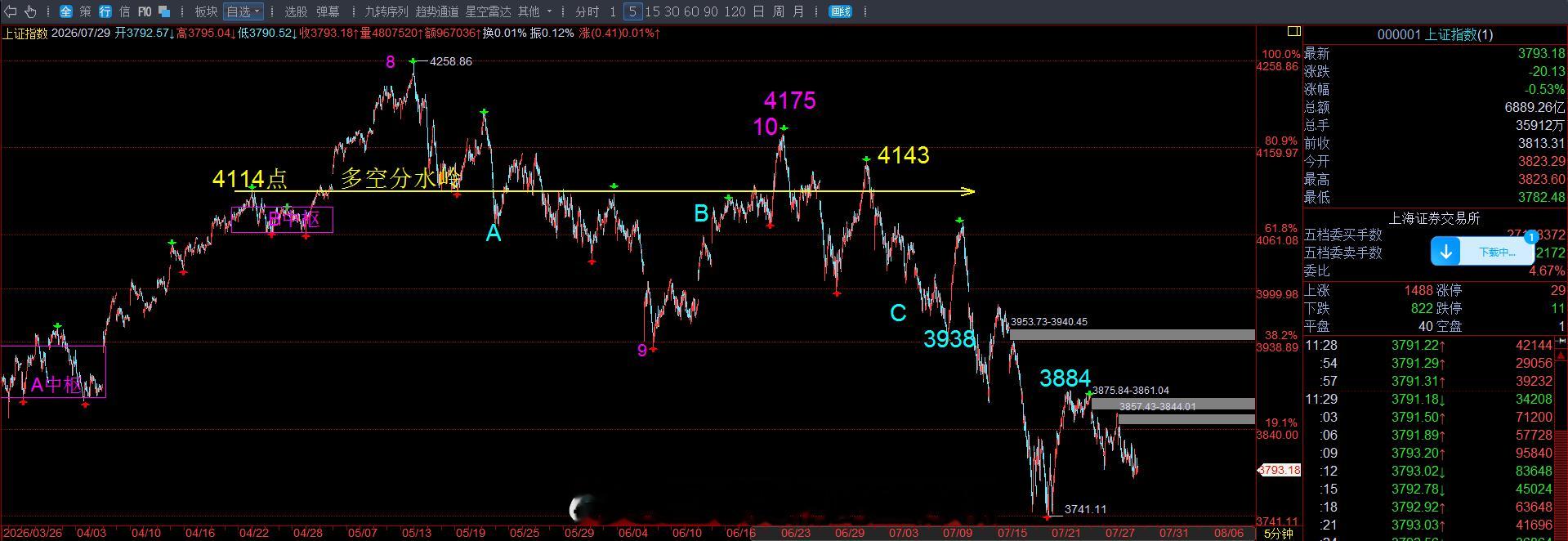This screenshot has width=1568, height=541.
Task: Switch to 月 monthly chart
Action: coord(798,11)
